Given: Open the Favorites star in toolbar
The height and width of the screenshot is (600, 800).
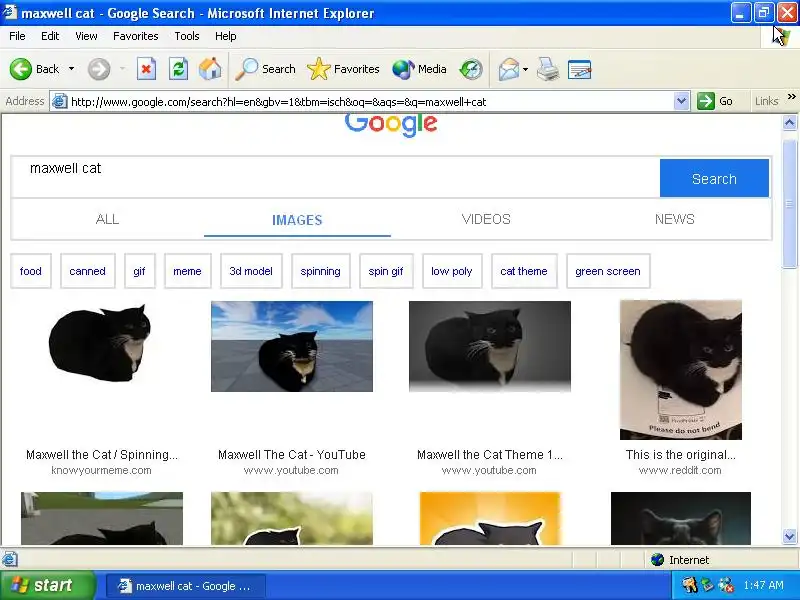Looking at the screenshot, I should click(343, 69).
